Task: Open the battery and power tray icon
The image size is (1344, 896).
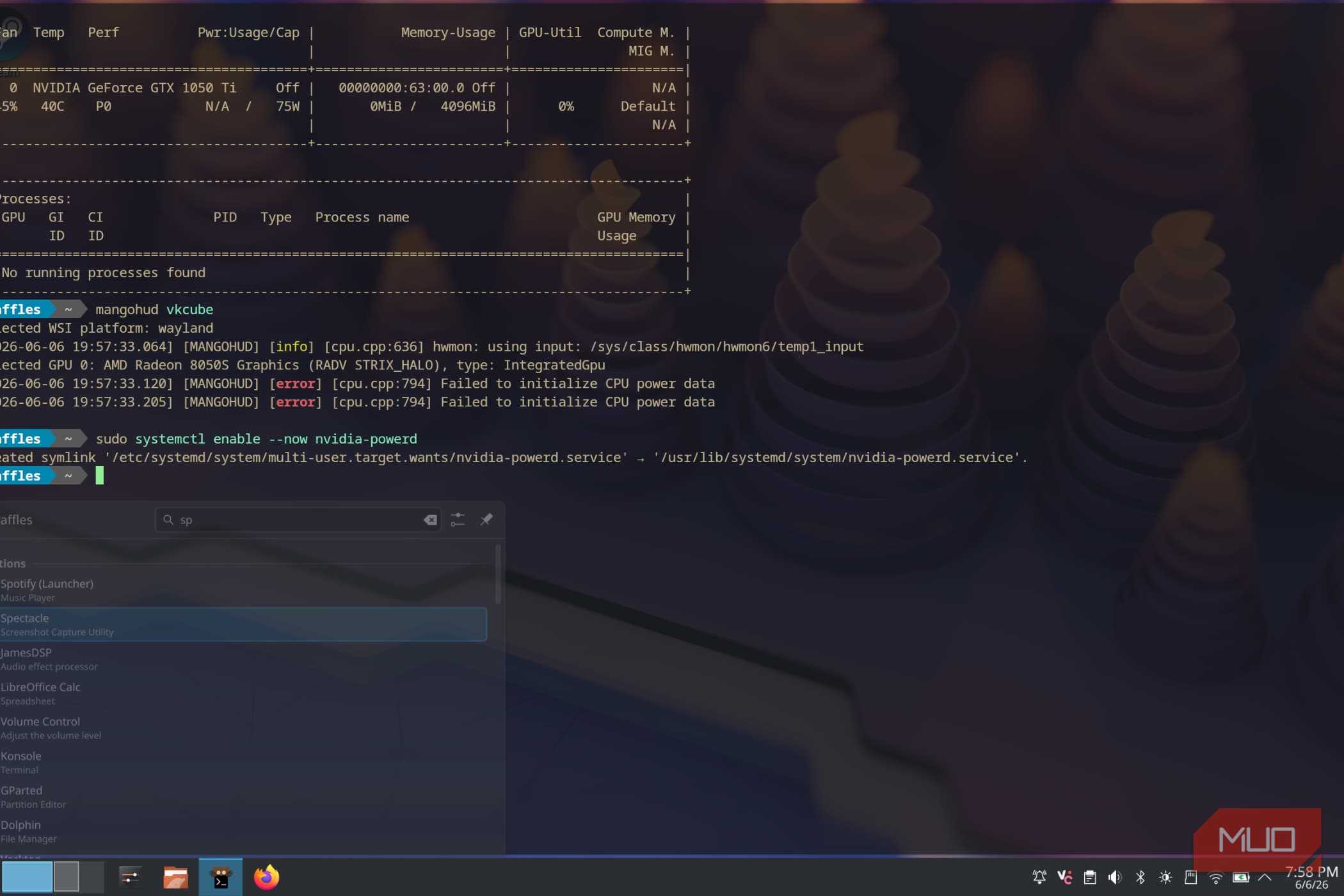Action: (1240, 877)
